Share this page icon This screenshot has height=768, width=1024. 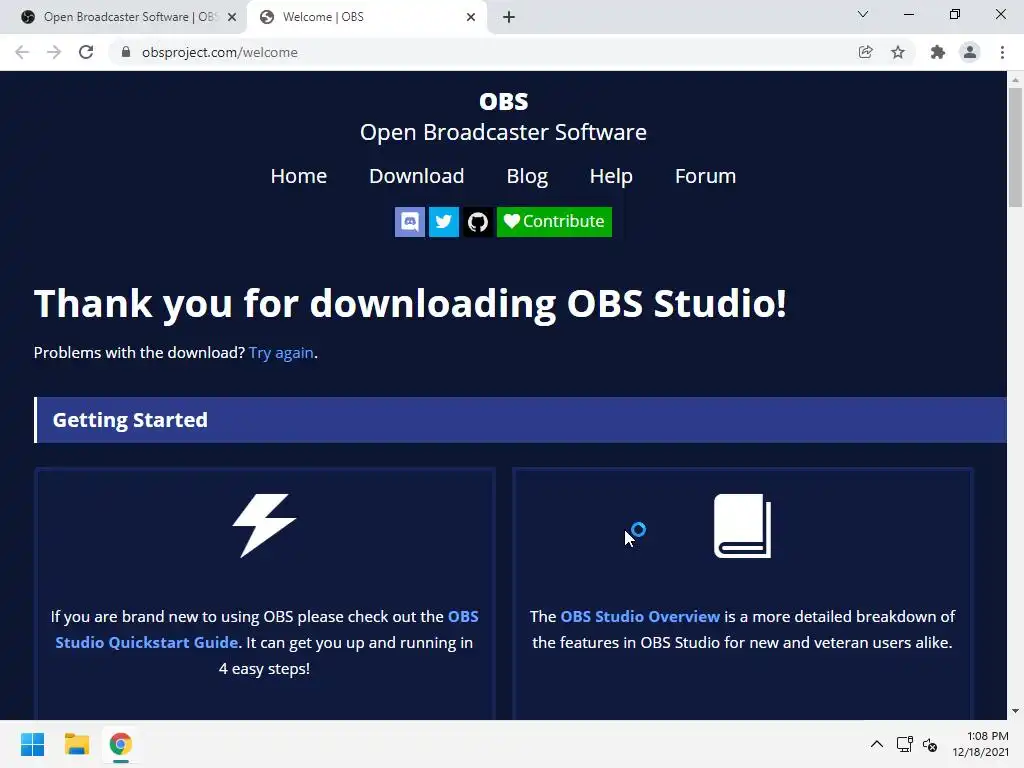865,52
